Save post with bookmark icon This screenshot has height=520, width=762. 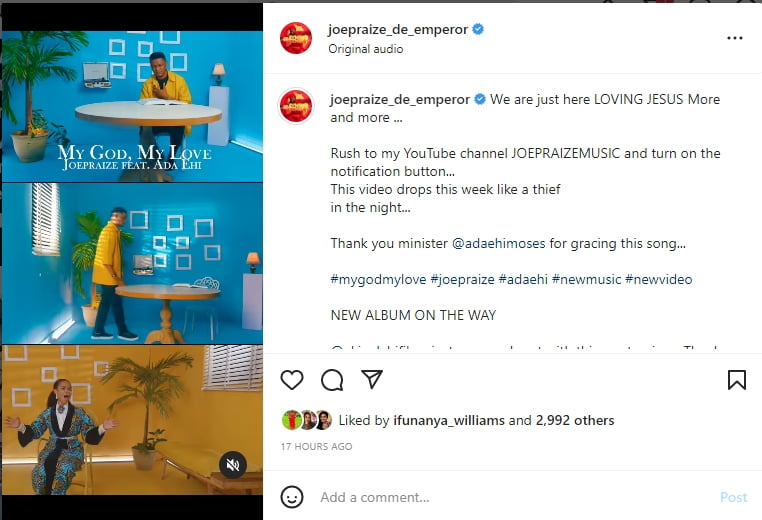(x=737, y=380)
